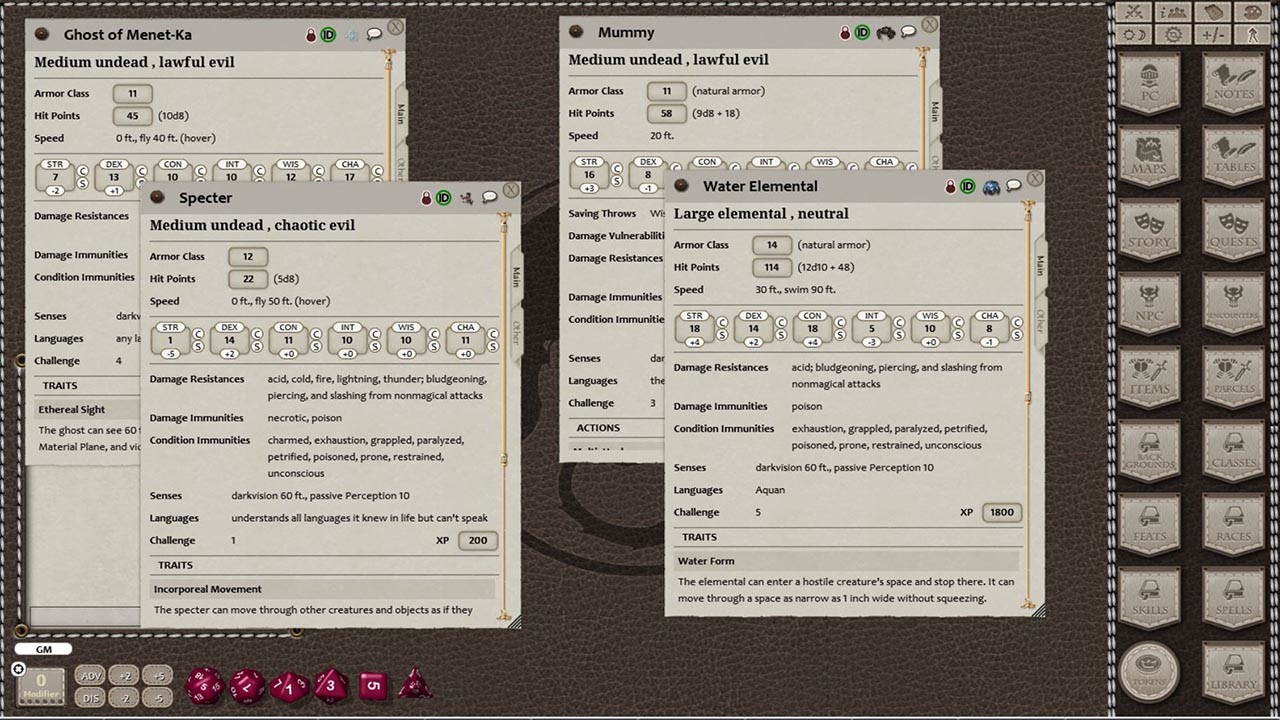
Task: Open the calendar book icon
Action: click(1213, 13)
